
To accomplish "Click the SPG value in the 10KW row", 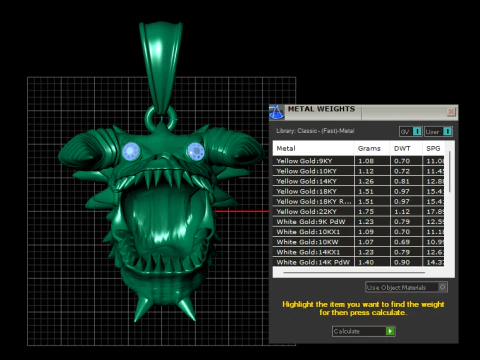I will (435, 242).
